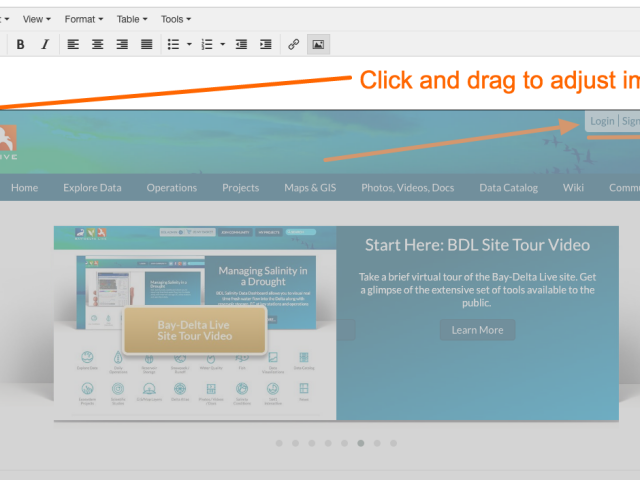Open the Format menu

tap(84, 19)
